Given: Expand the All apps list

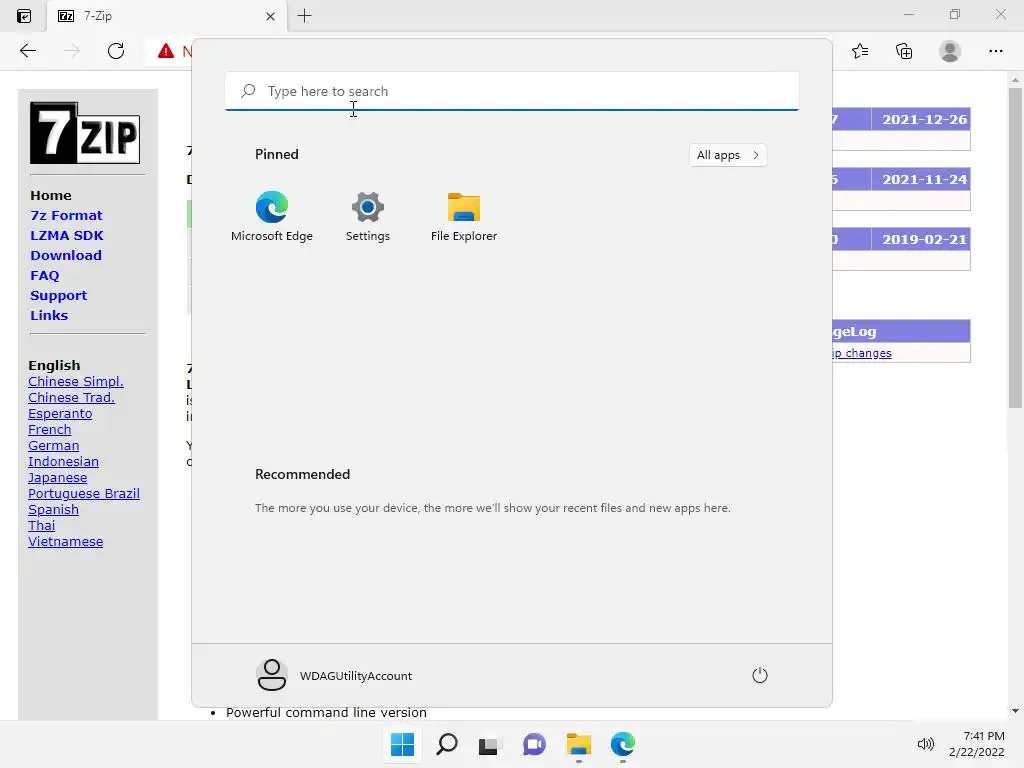Looking at the screenshot, I should click(728, 155).
